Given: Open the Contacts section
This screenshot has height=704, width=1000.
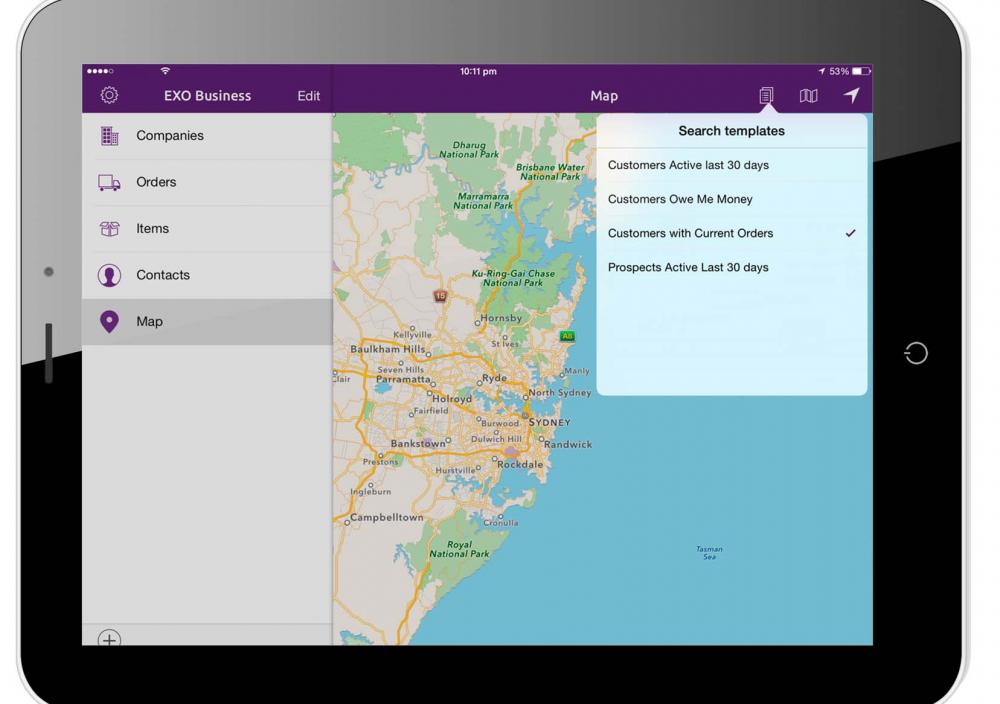Looking at the screenshot, I should tap(207, 275).
